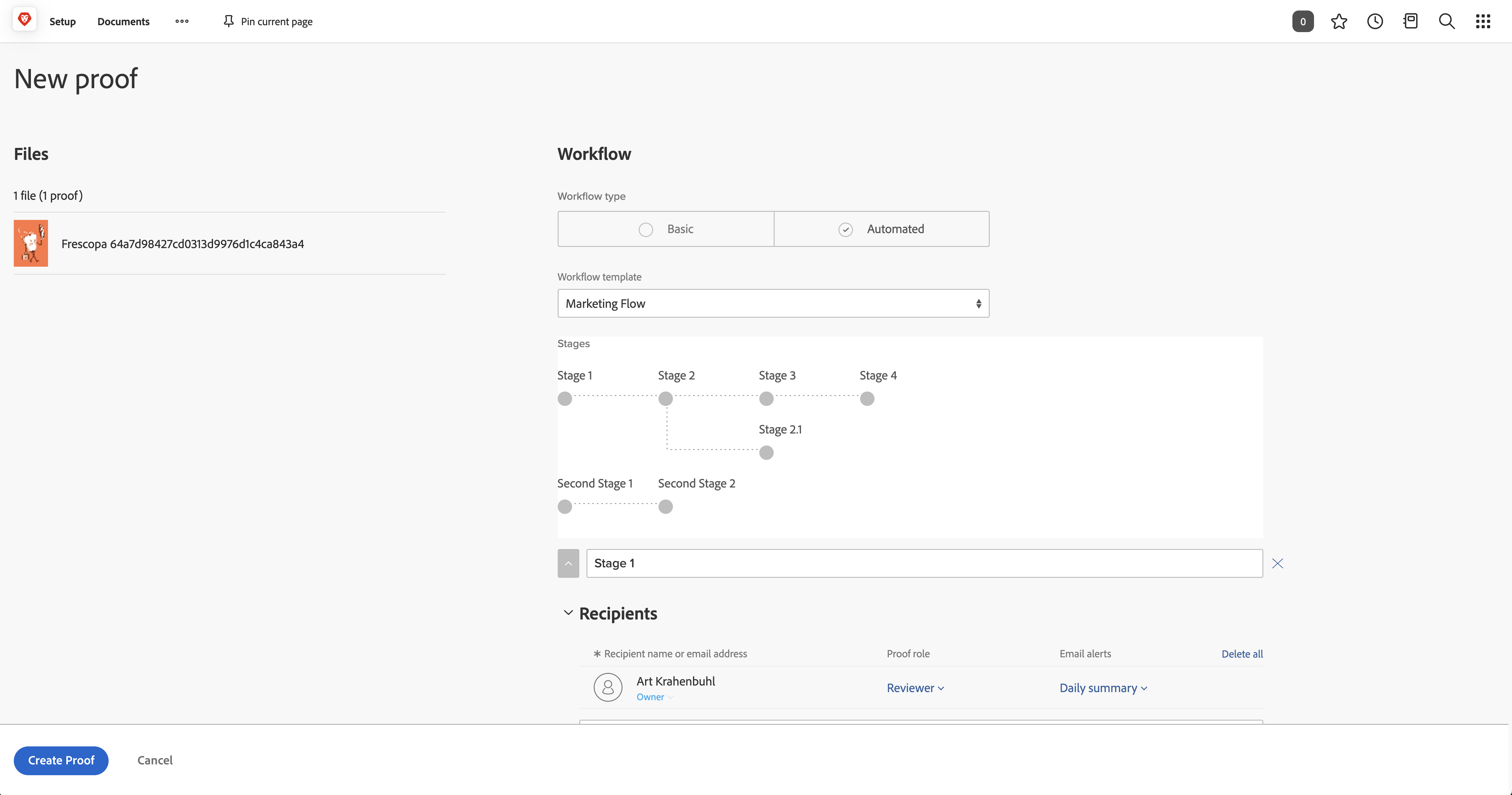Click the Delete all link
Screen dimensions: 1512x795
click(1242, 653)
